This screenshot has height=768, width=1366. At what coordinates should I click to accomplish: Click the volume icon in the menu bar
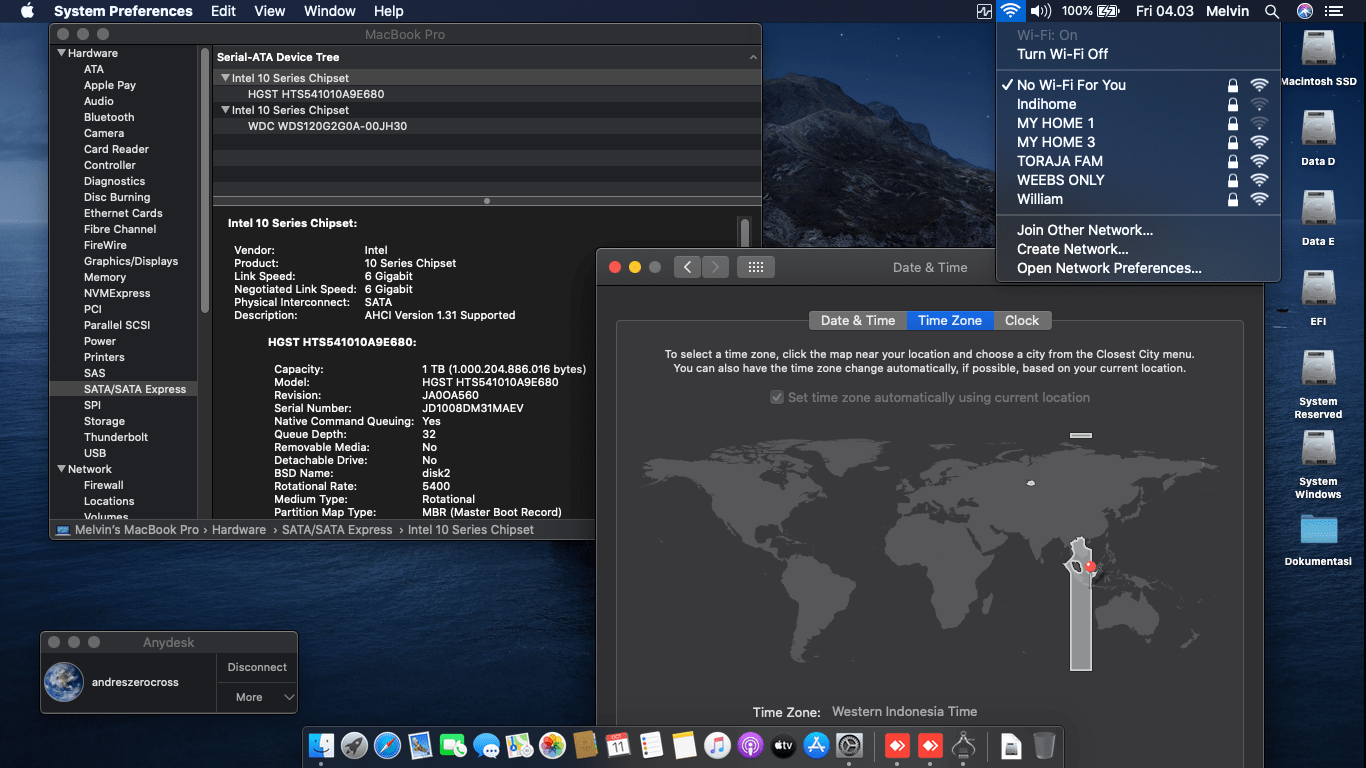(1041, 11)
